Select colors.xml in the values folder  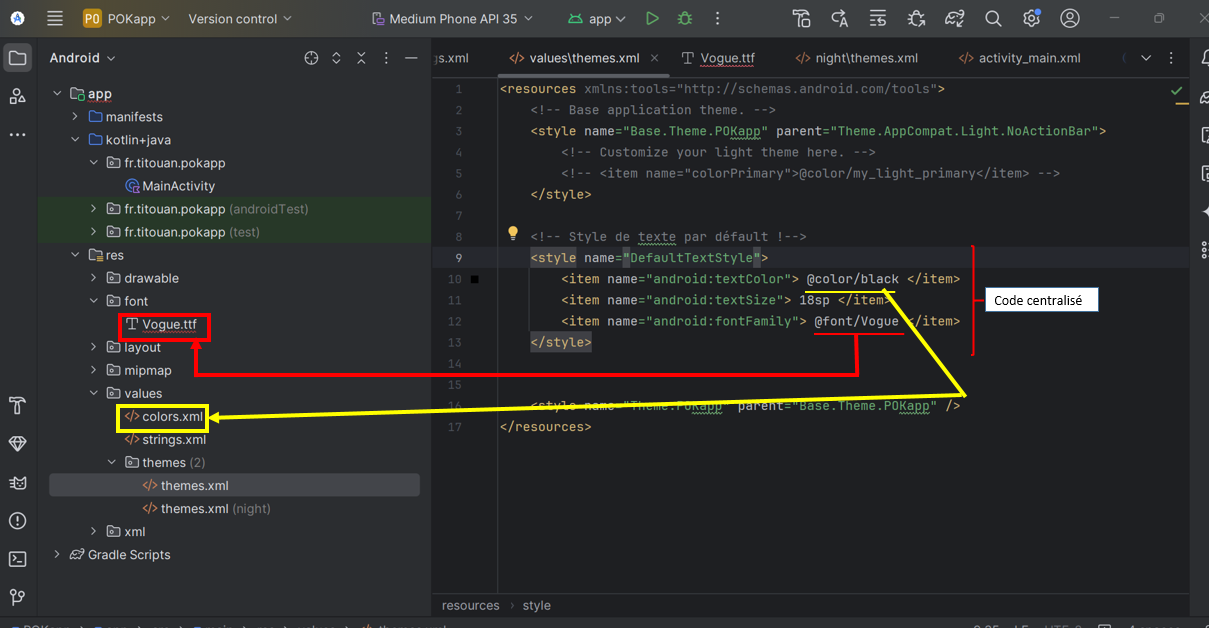point(164,416)
